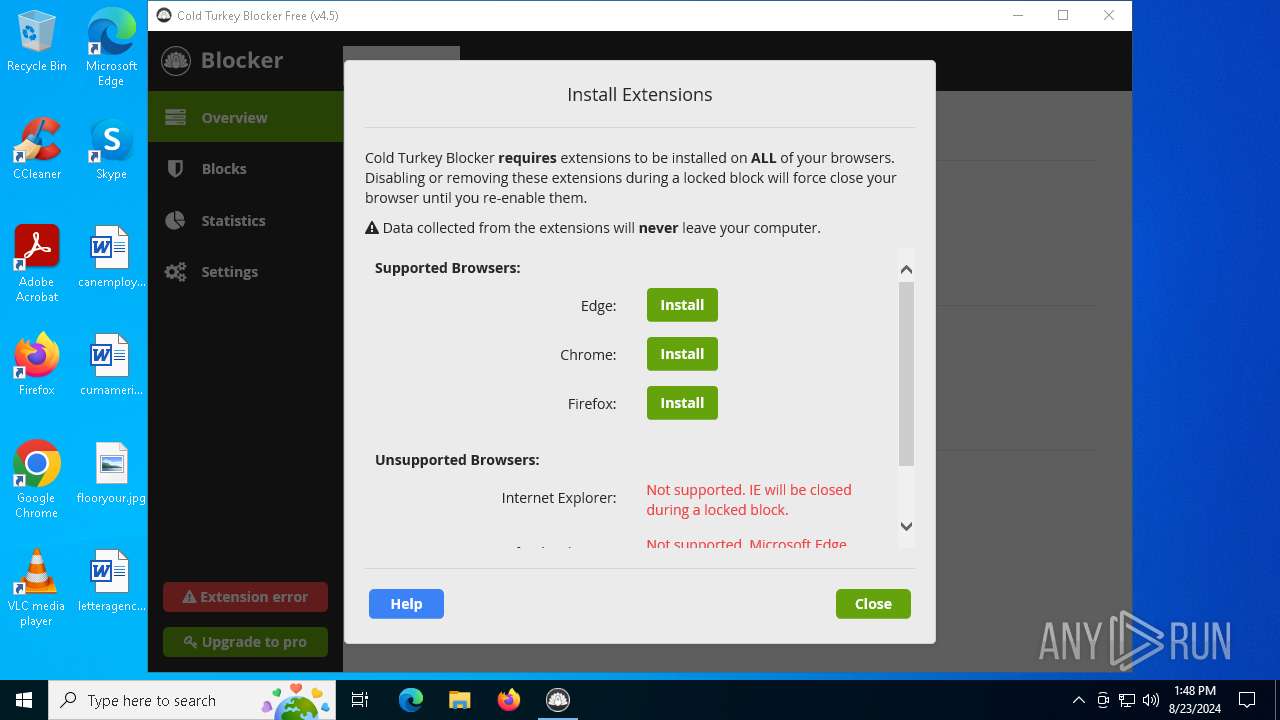Install the Firefox browser extension
Screen dimensions: 1280x720
pos(682,403)
